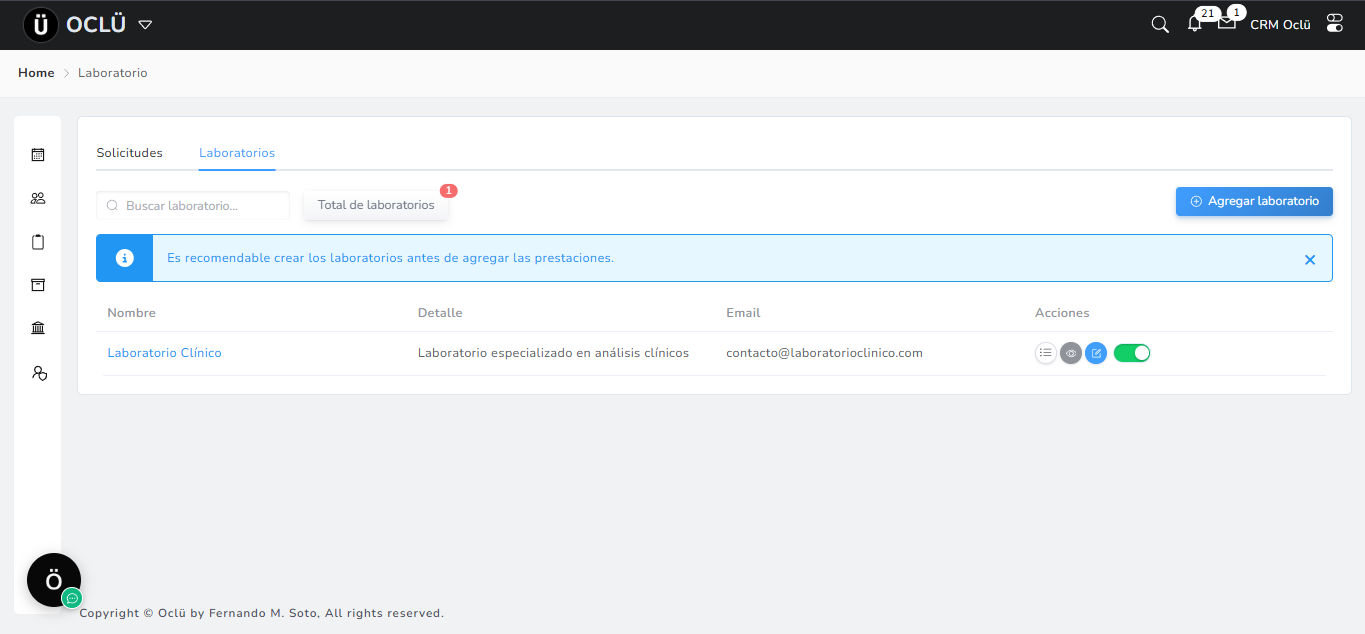Click the Email column header

pos(743,313)
